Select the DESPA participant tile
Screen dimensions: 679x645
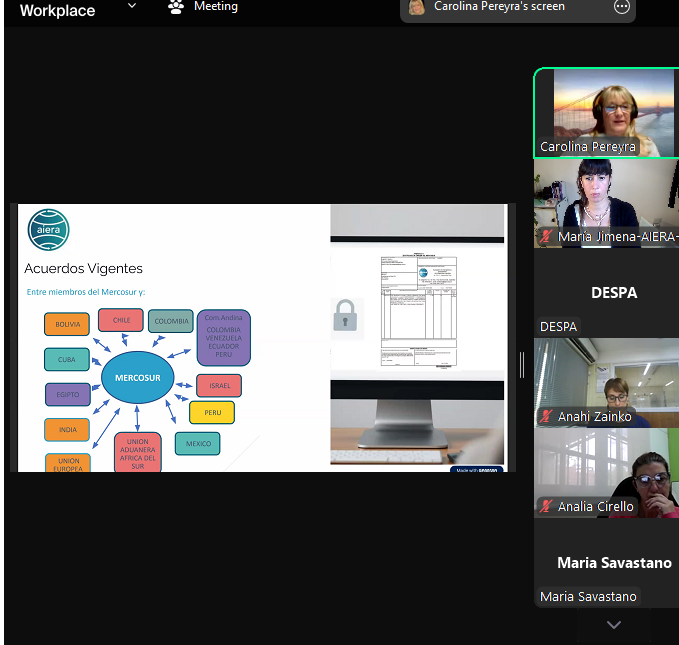coord(607,293)
